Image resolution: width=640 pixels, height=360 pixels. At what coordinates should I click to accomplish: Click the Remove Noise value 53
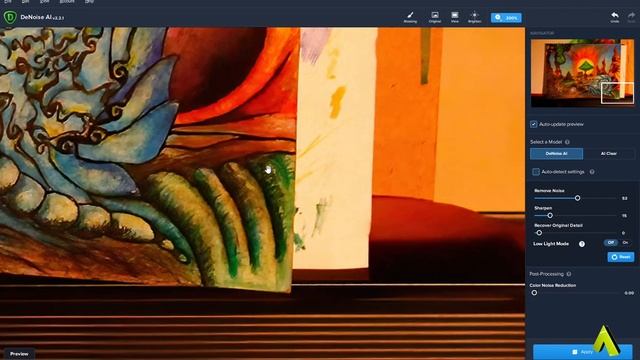coord(624,198)
